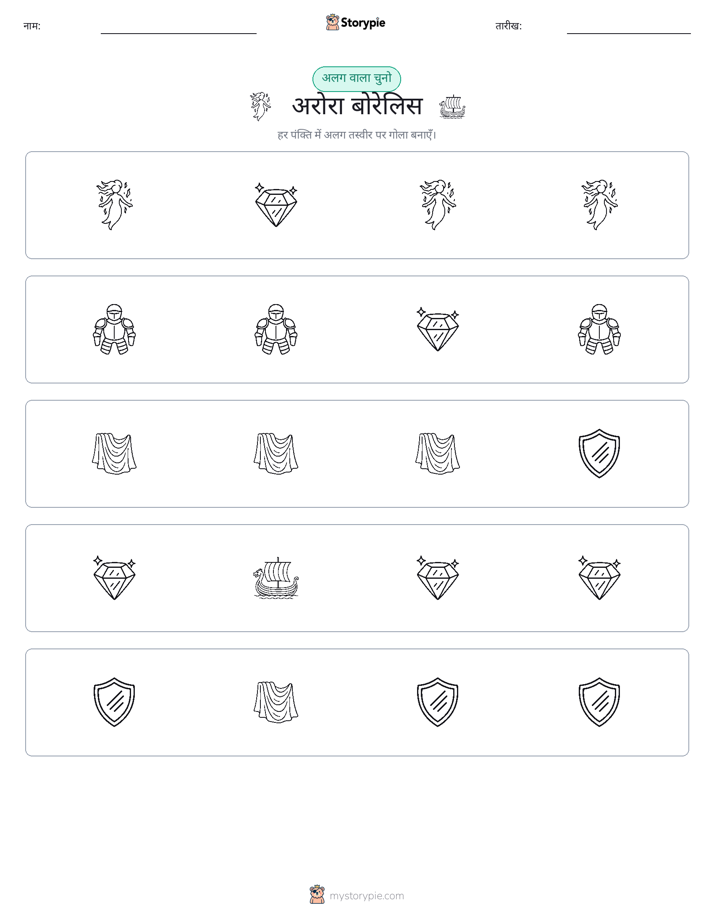
Task: Click the shield in the cloth row
Action: [x=599, y=453]
